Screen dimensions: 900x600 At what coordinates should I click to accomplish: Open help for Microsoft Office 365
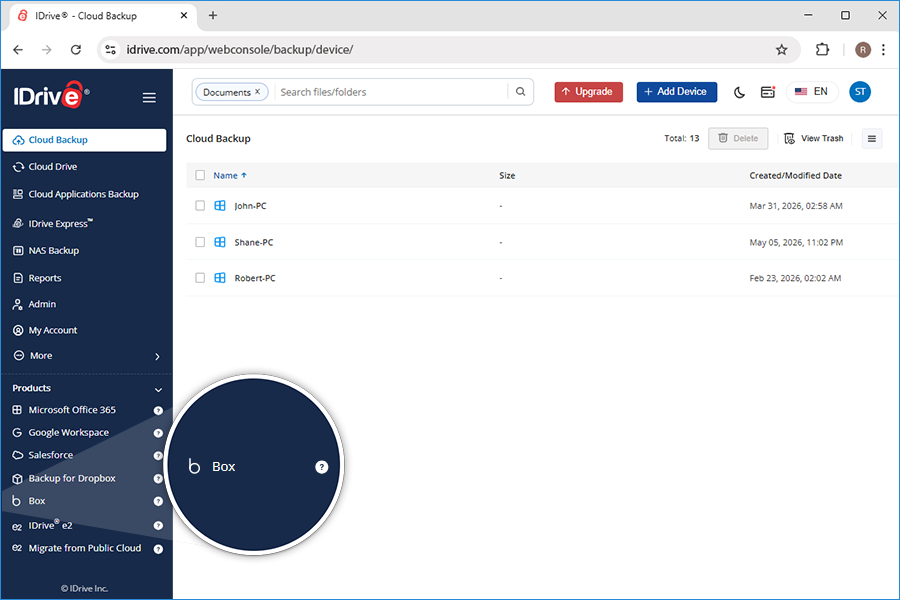click(158, 411)
